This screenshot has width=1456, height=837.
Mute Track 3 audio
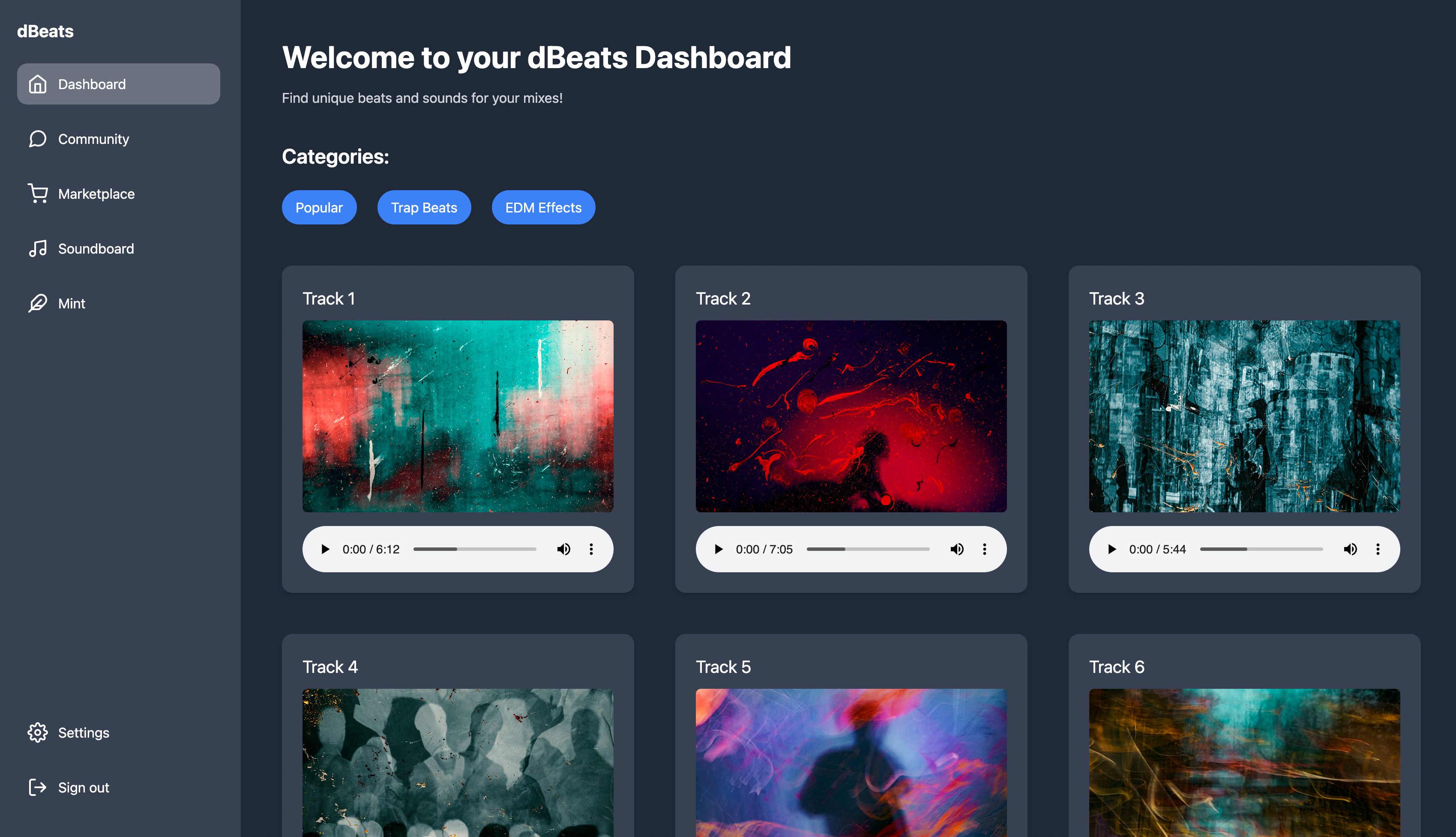pos(1351,548)
